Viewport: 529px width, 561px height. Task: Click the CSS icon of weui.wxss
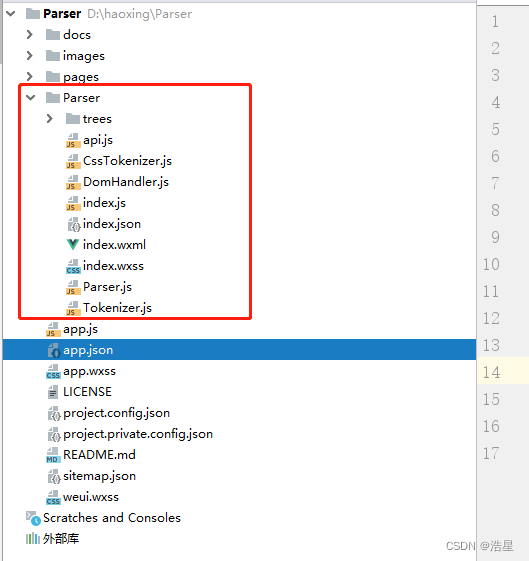(x=53, y=497)
